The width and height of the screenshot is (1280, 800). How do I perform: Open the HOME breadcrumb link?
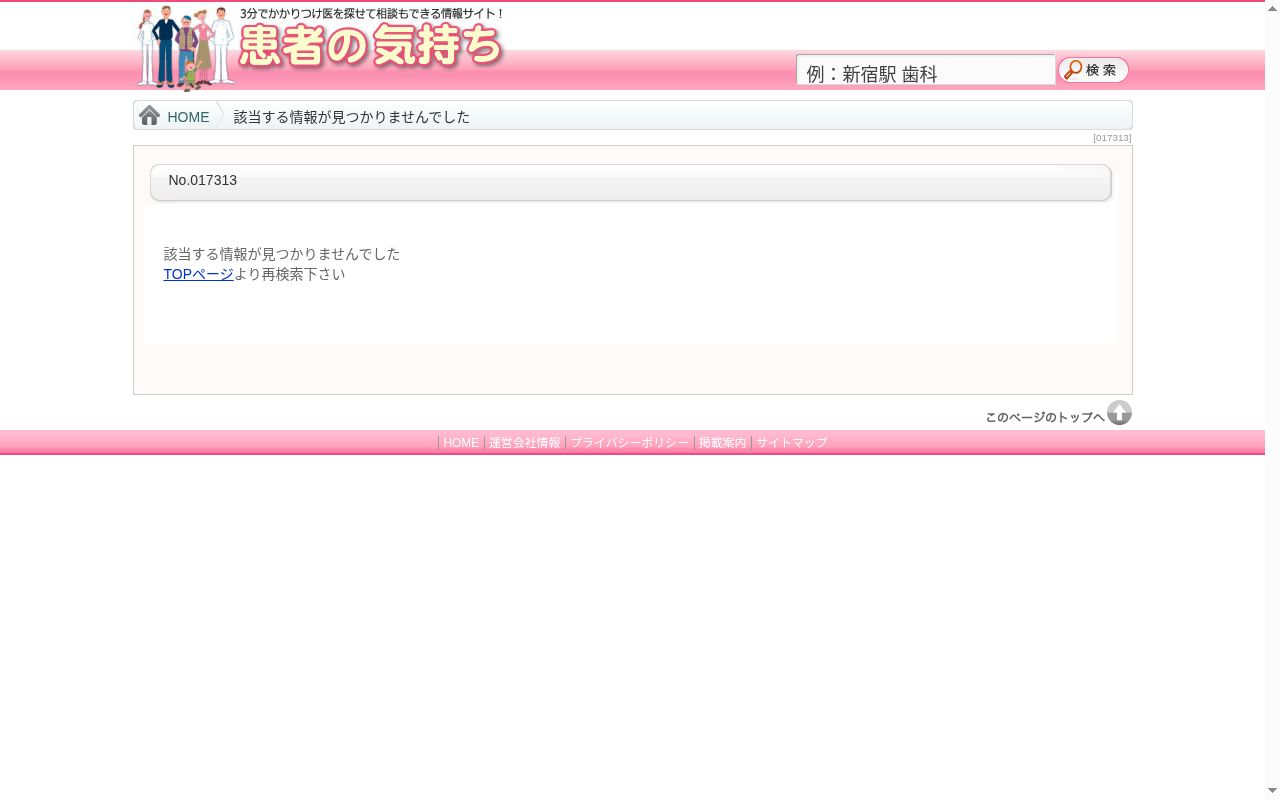pos(188,117)
